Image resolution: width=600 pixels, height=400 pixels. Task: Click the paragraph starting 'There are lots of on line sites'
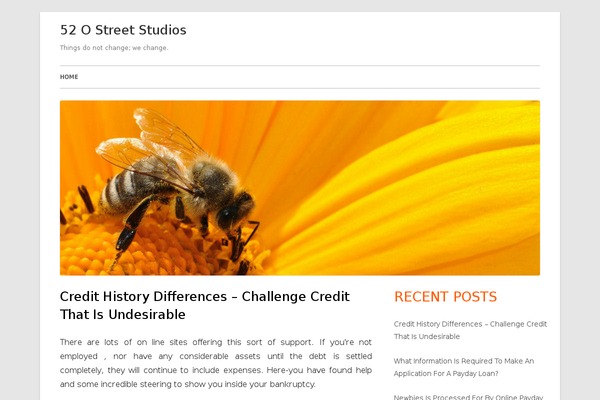point(216,363)
